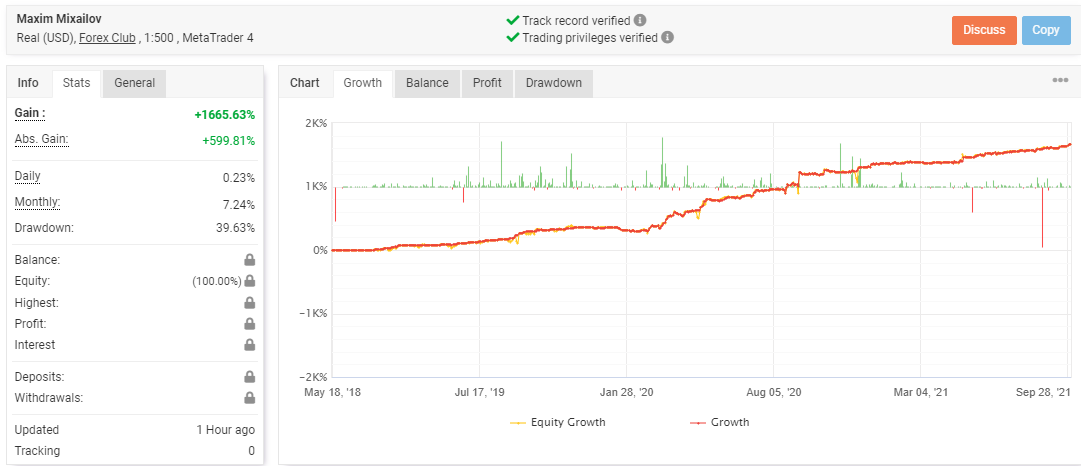Image resolution: width=1081 pixels, height=466 pixels.
Task: Click the lock icon in Highest row
Action: pyautogui.click(x=249, y=303)
